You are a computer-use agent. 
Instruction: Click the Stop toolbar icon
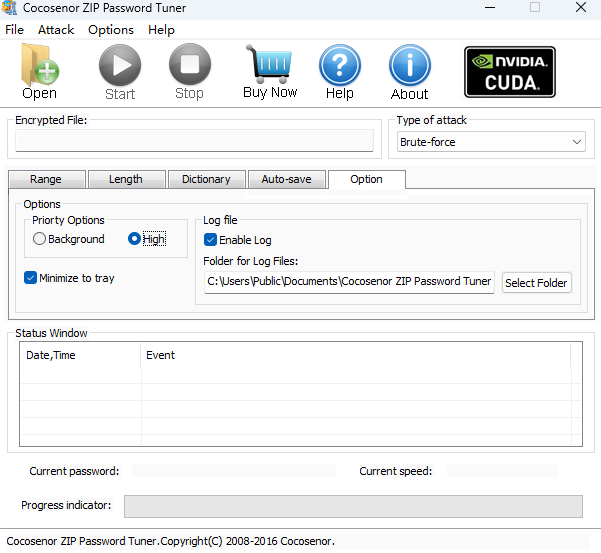pyautogui.click(x=189, y=67)
